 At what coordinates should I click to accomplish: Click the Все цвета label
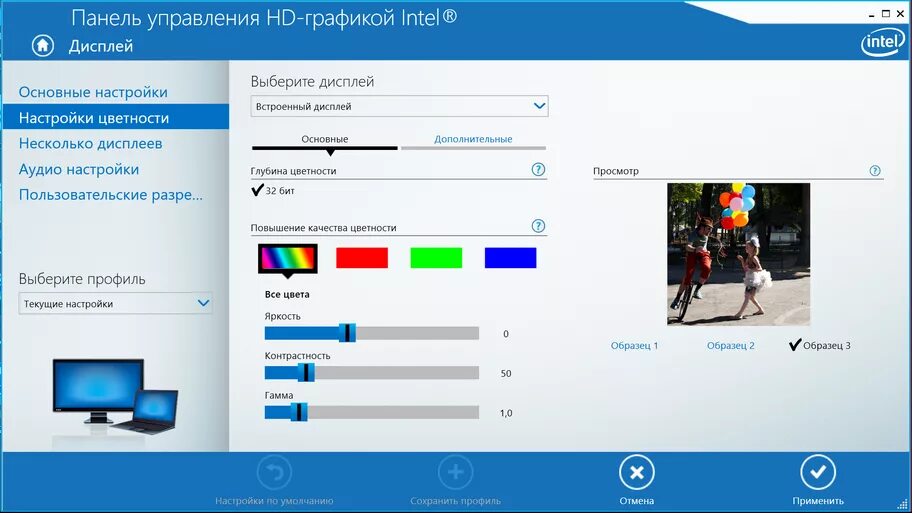click(x=287, y=294)
